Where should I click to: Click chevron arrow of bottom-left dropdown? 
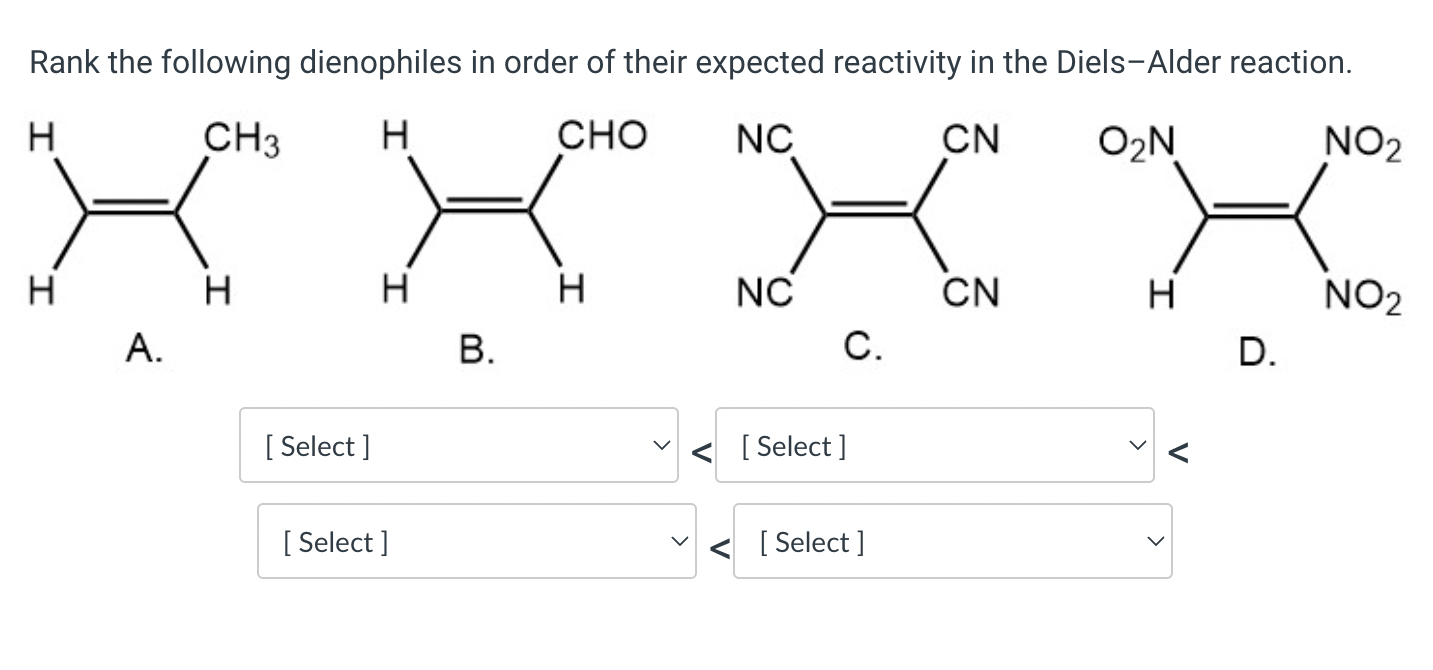677,542
